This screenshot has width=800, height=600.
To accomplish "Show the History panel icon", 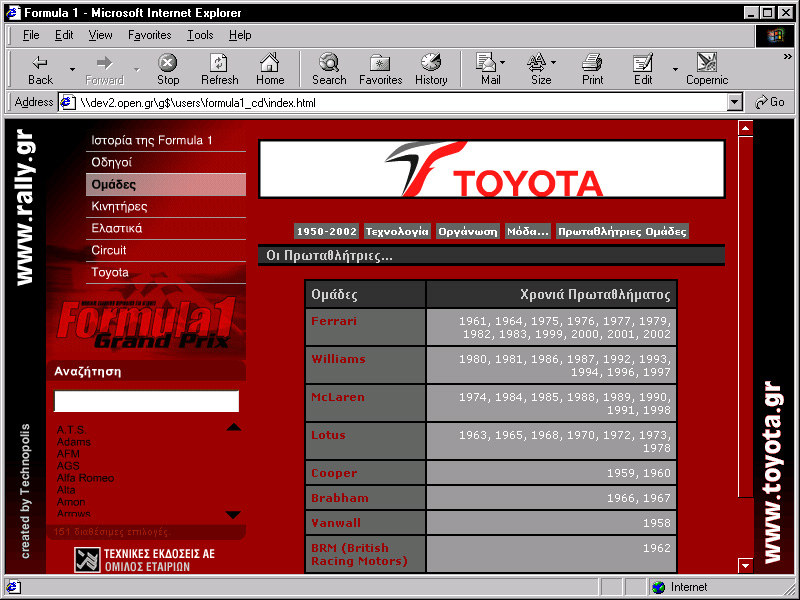I will pyautogui.click(x=431, y=69).
